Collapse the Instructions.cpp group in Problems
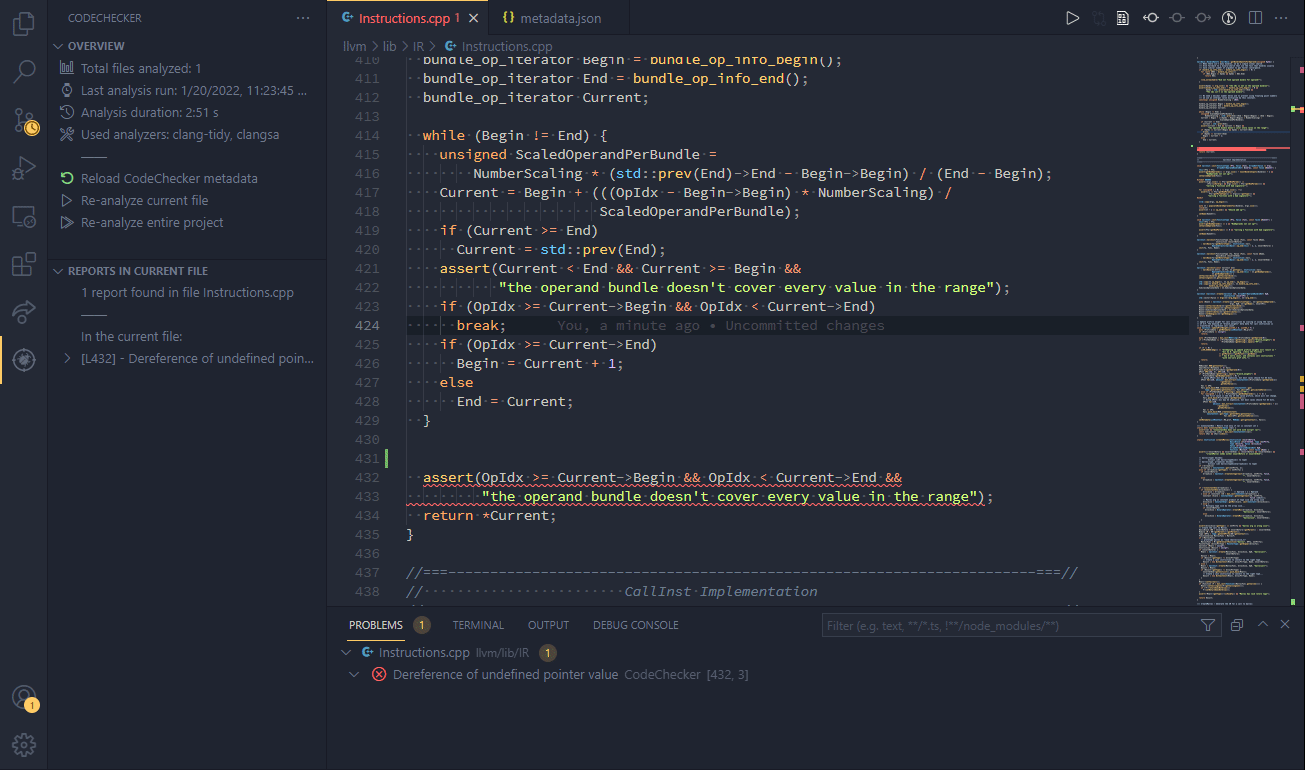The width and height of the screenshot is (1305, 770). point(344,651)
